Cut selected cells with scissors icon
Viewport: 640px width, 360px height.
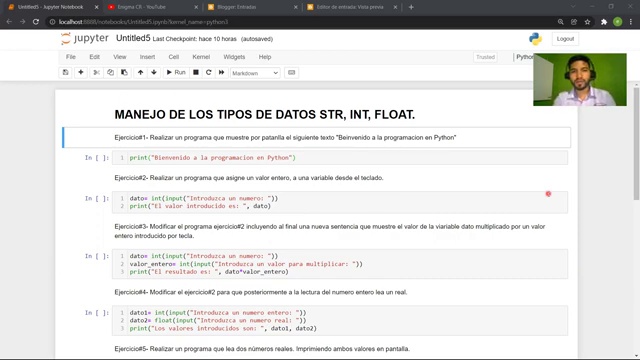96,73
